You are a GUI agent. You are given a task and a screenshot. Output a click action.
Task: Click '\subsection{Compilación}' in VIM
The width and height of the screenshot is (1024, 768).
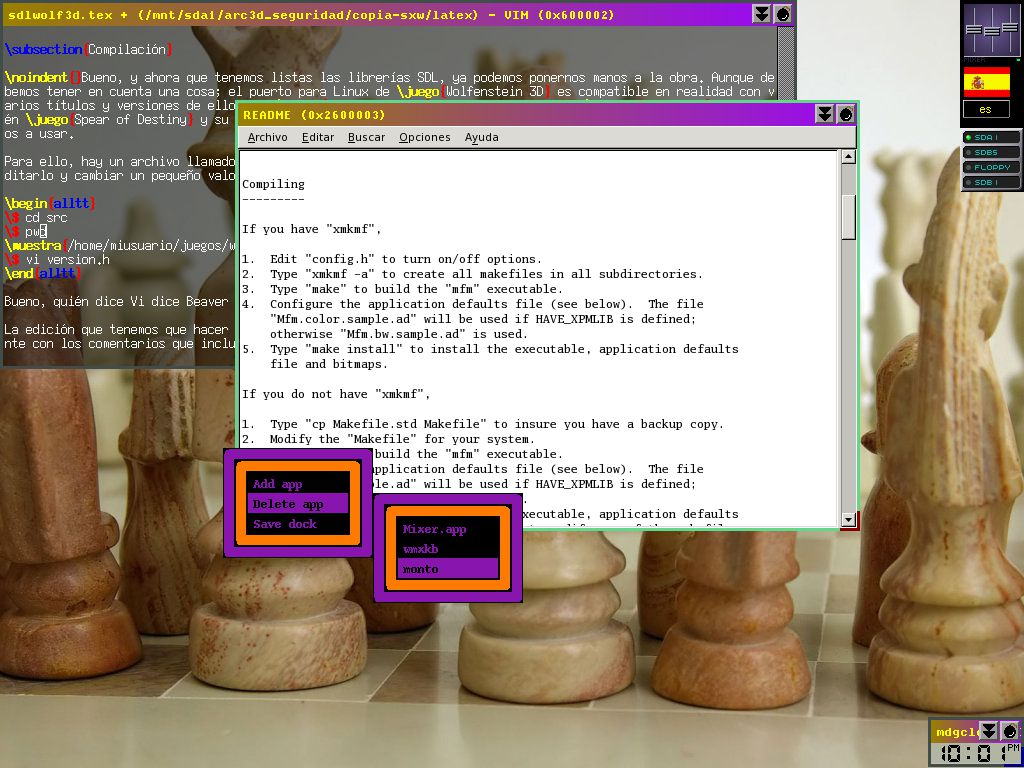(x=88, y=50)
